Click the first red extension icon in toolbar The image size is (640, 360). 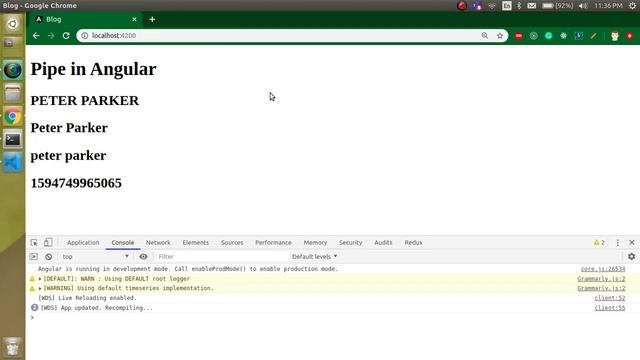519,36
